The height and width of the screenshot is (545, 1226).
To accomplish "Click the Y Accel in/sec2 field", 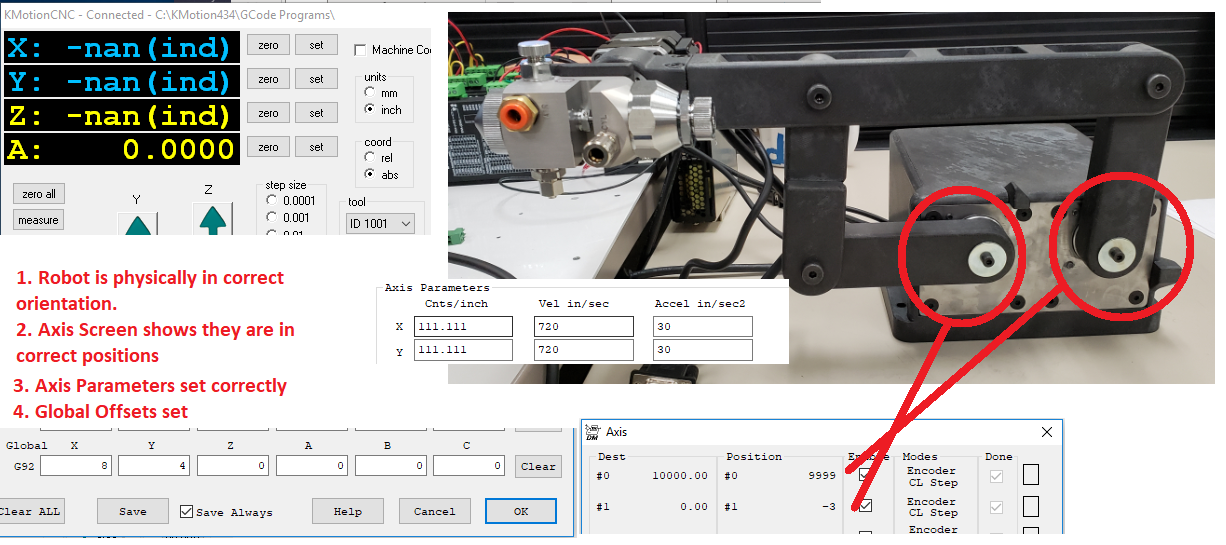I will click(702, 350).
